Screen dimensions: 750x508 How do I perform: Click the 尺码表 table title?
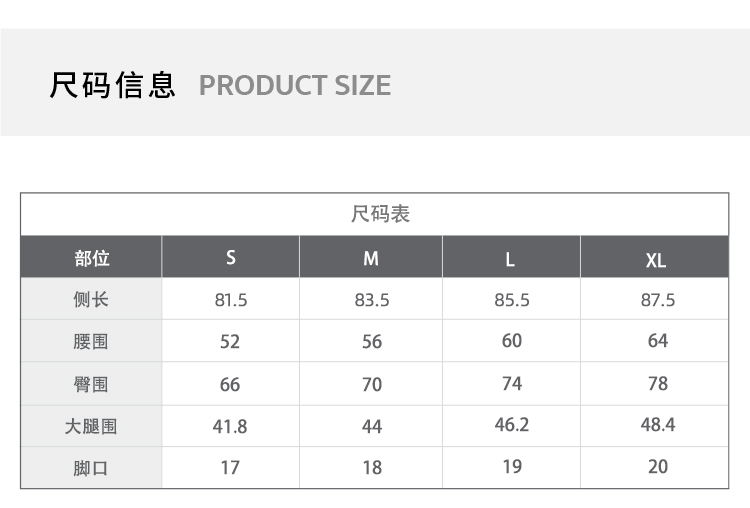point(380,214)
